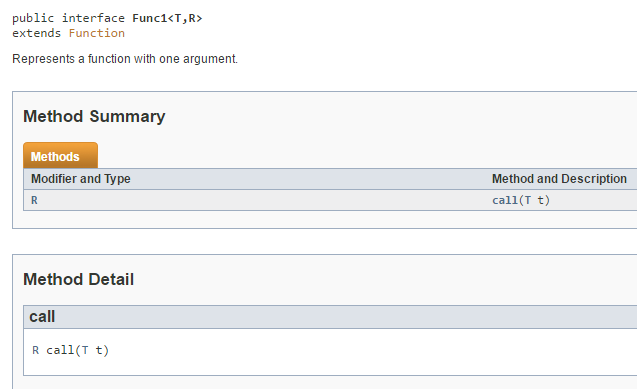Select the Methods tab

pos(61,156)
